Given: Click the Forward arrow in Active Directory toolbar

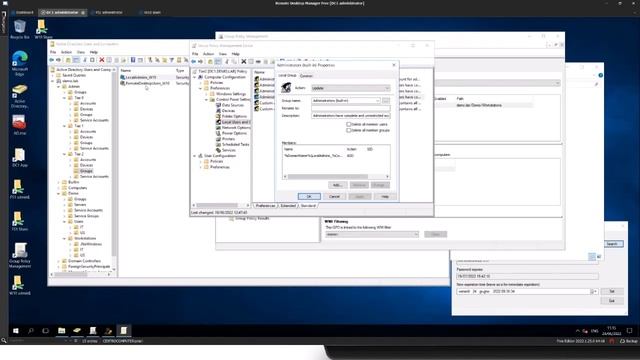Looking at the screenshot, I should [58, 60].
